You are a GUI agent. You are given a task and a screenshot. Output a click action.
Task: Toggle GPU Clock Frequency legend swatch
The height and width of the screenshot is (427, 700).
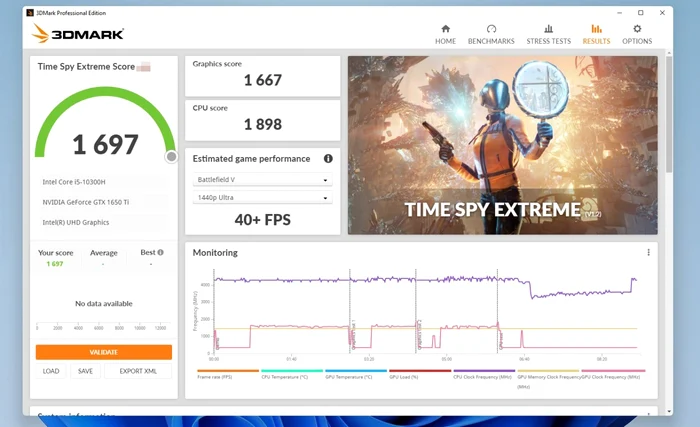pos(613,371)
